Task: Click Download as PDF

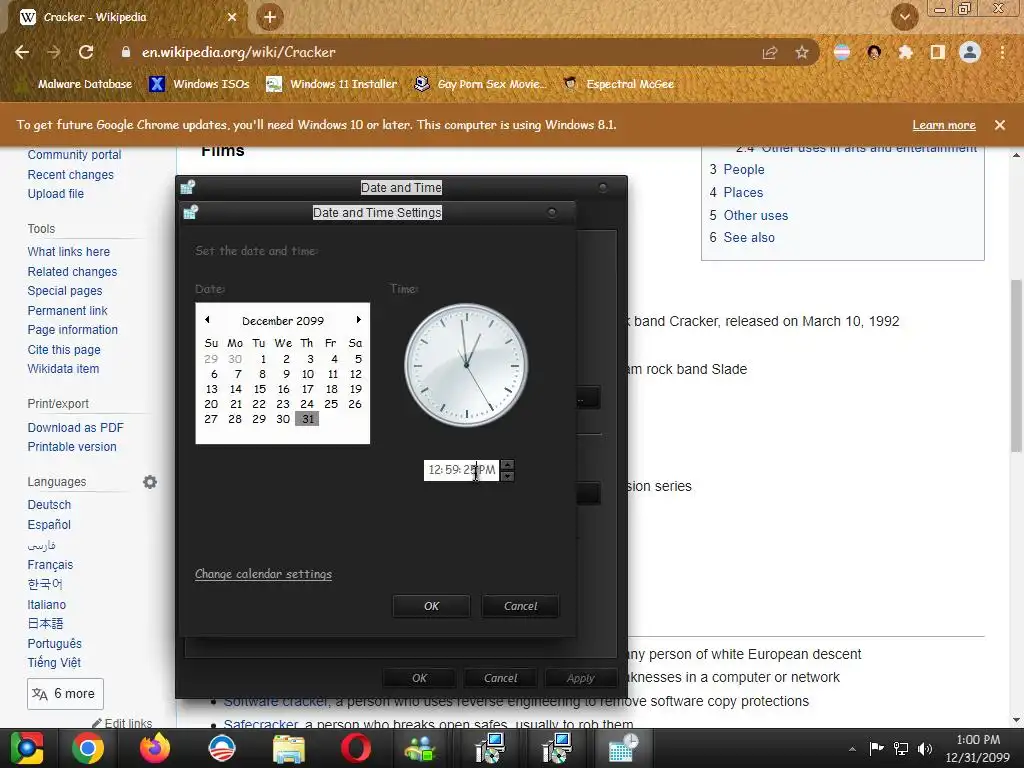Action: tap(75, 428)
